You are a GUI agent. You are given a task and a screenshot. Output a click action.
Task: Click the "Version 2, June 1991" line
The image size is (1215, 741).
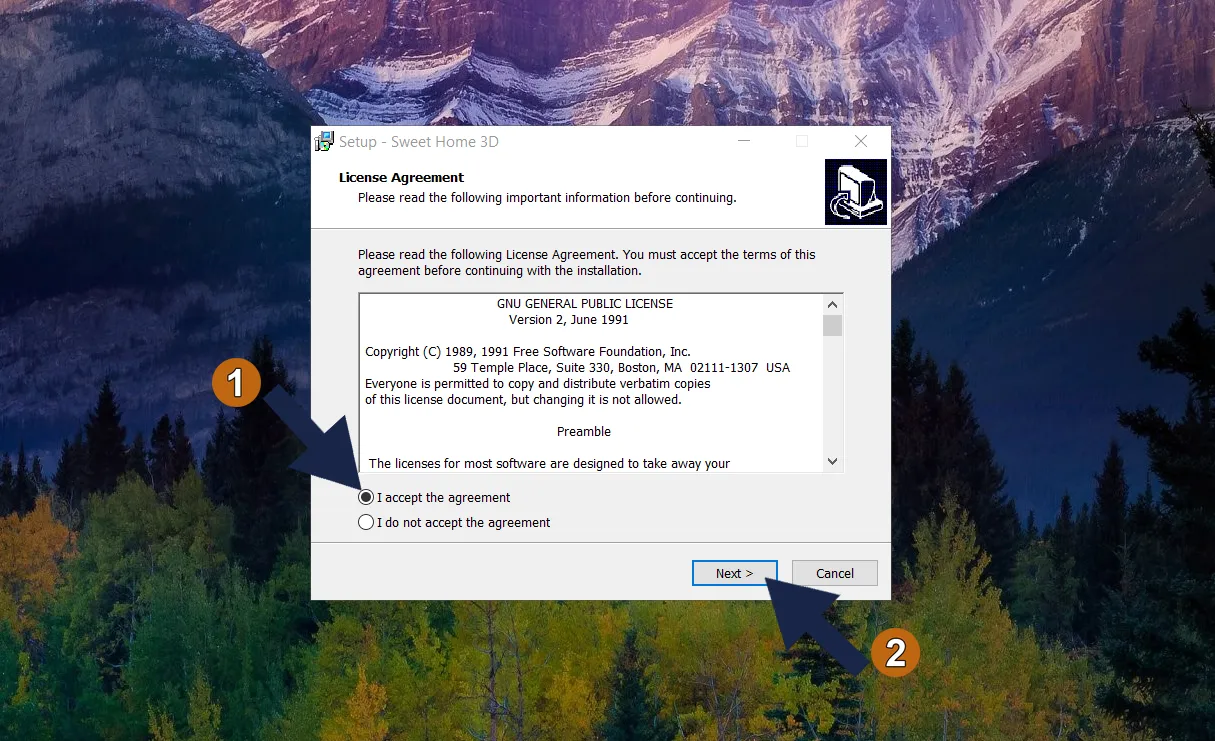point(569,319)
